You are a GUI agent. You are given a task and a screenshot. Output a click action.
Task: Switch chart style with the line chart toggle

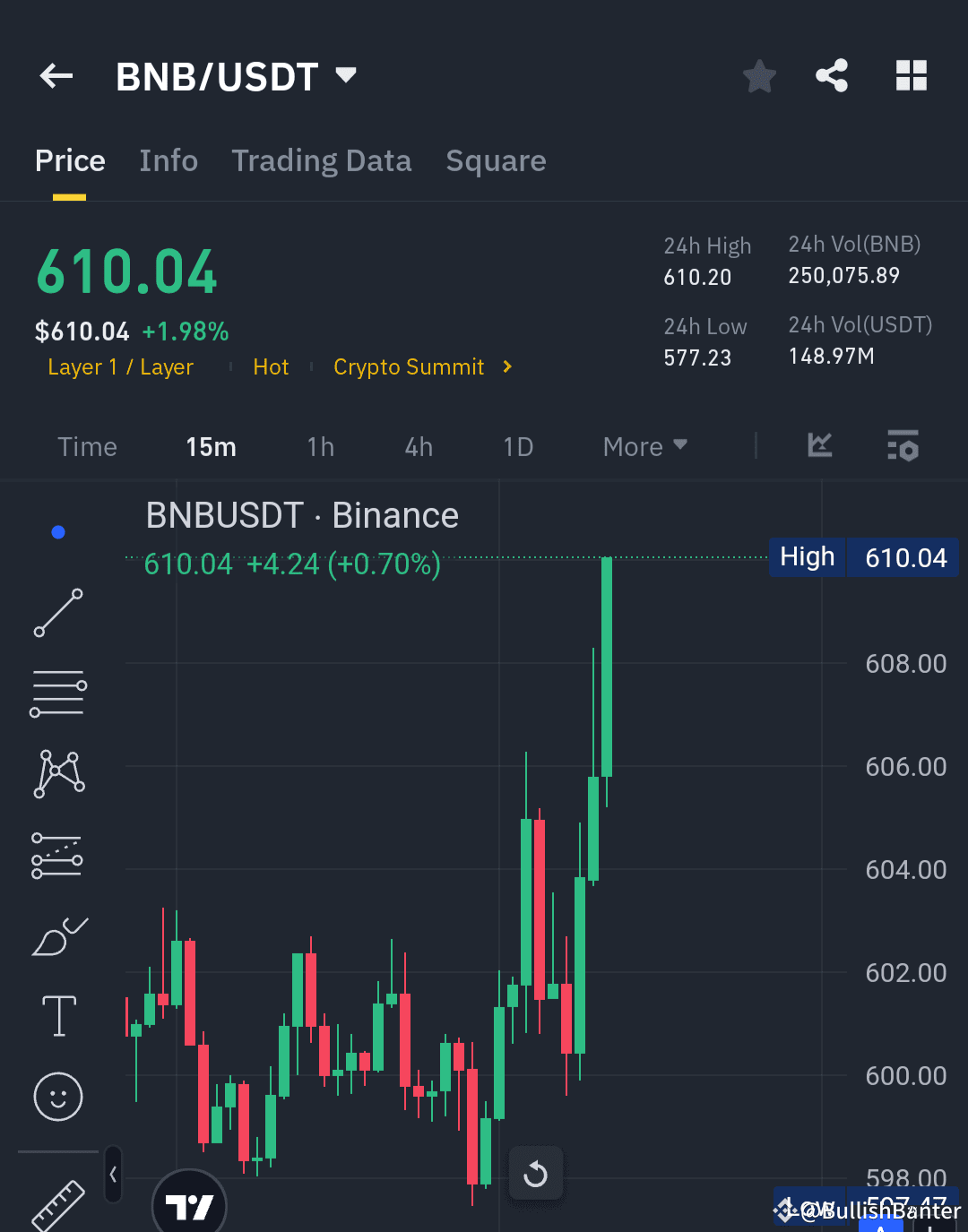(x=819, y=446)
